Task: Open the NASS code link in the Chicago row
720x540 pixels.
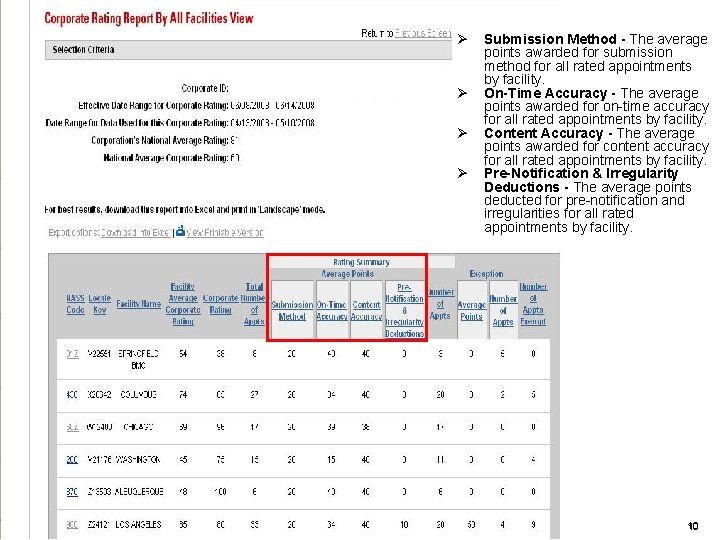Action: click(x=73, y=427)
